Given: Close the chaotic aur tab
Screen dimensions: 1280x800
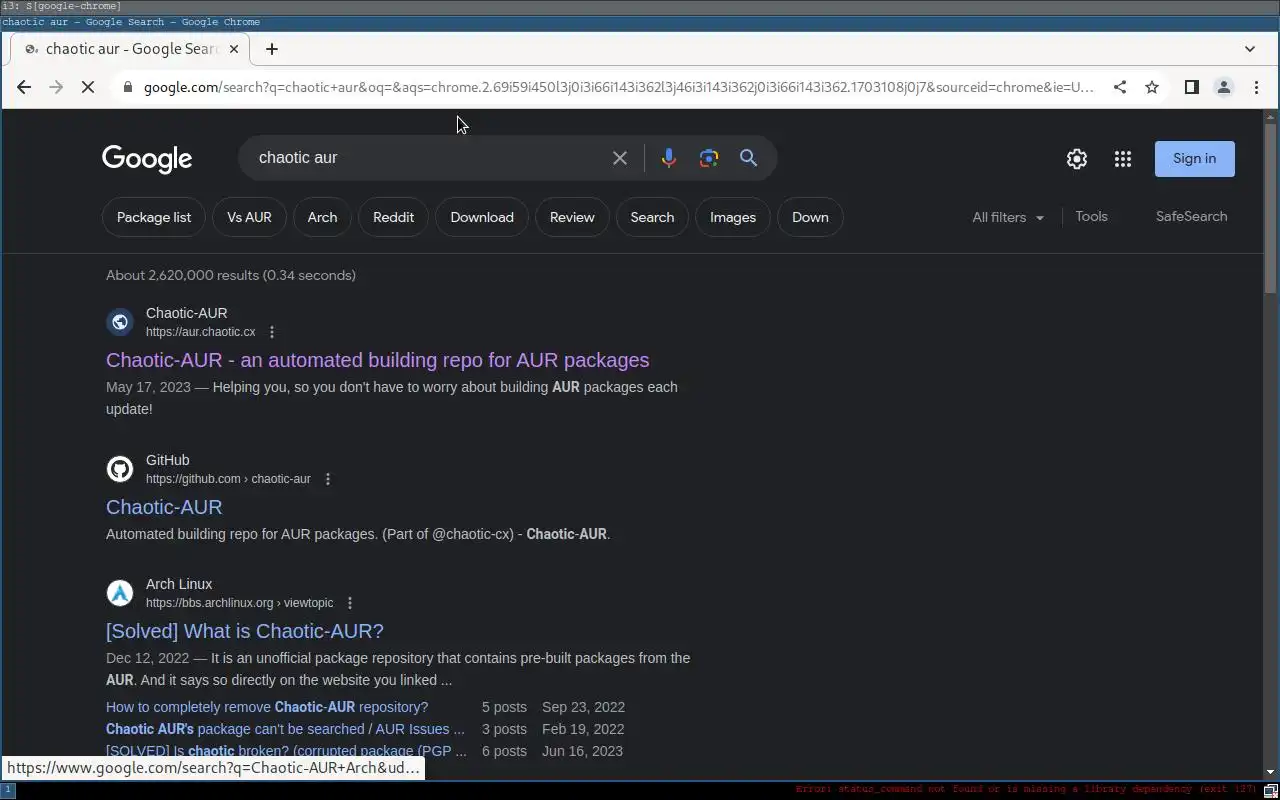Looking at the screenshot, I should point(235,49).
